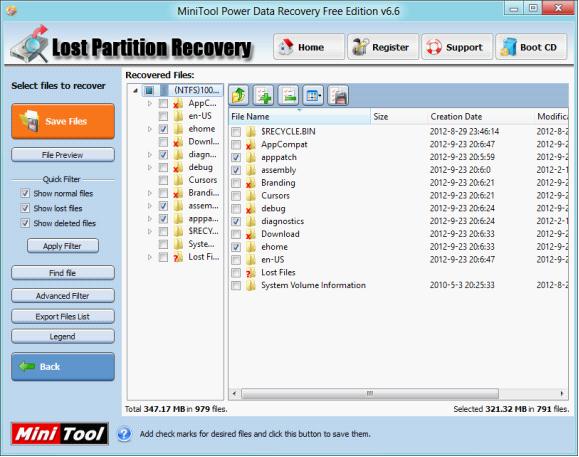Click the MiniTool logo at bottom left
This screenshot has height=457, width=579.
click(60, 434)
